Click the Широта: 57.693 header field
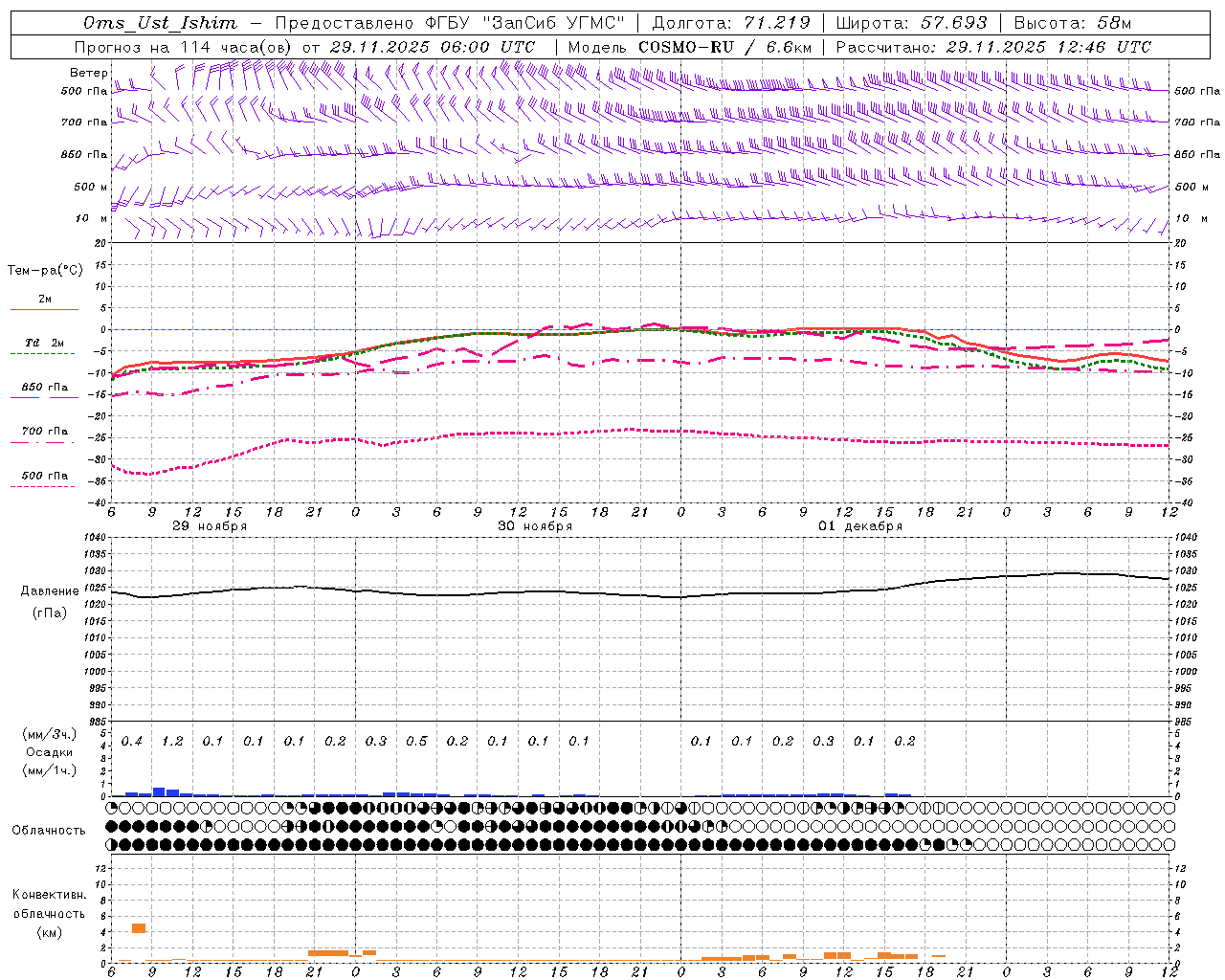Image resolution: width=1225 pixels, height=980 pixels. [x=911, y=23]
